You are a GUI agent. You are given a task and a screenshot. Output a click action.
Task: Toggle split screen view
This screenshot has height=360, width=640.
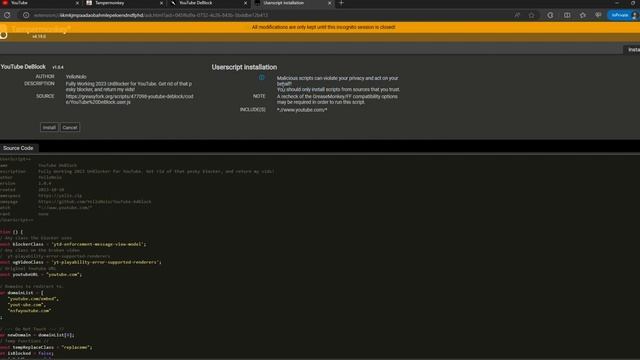(567, 15)
